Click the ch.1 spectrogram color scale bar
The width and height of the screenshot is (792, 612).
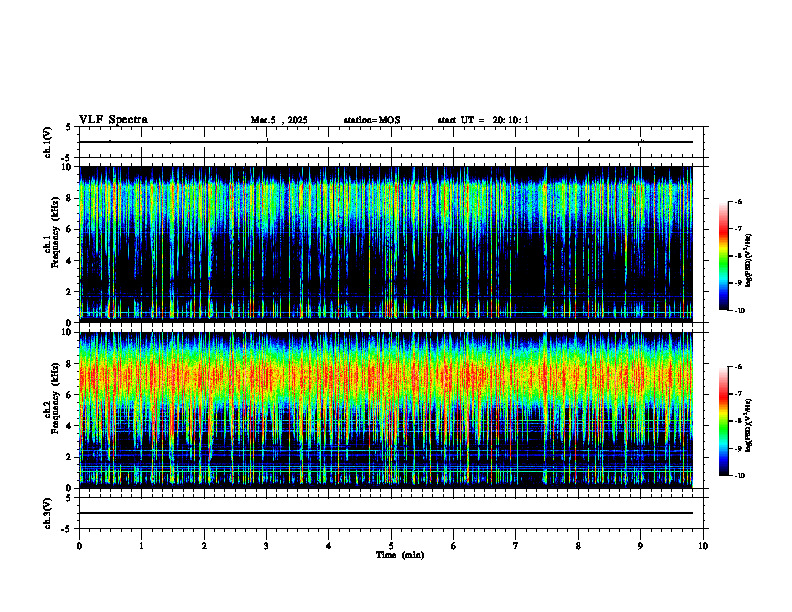(x=723, y=256)
